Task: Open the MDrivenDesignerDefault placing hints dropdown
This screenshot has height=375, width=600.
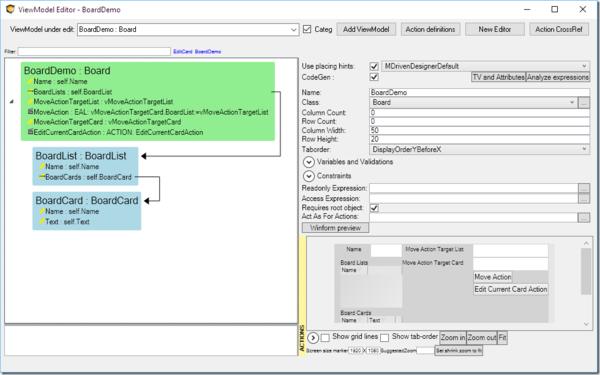Action: [x=584, y=66]
